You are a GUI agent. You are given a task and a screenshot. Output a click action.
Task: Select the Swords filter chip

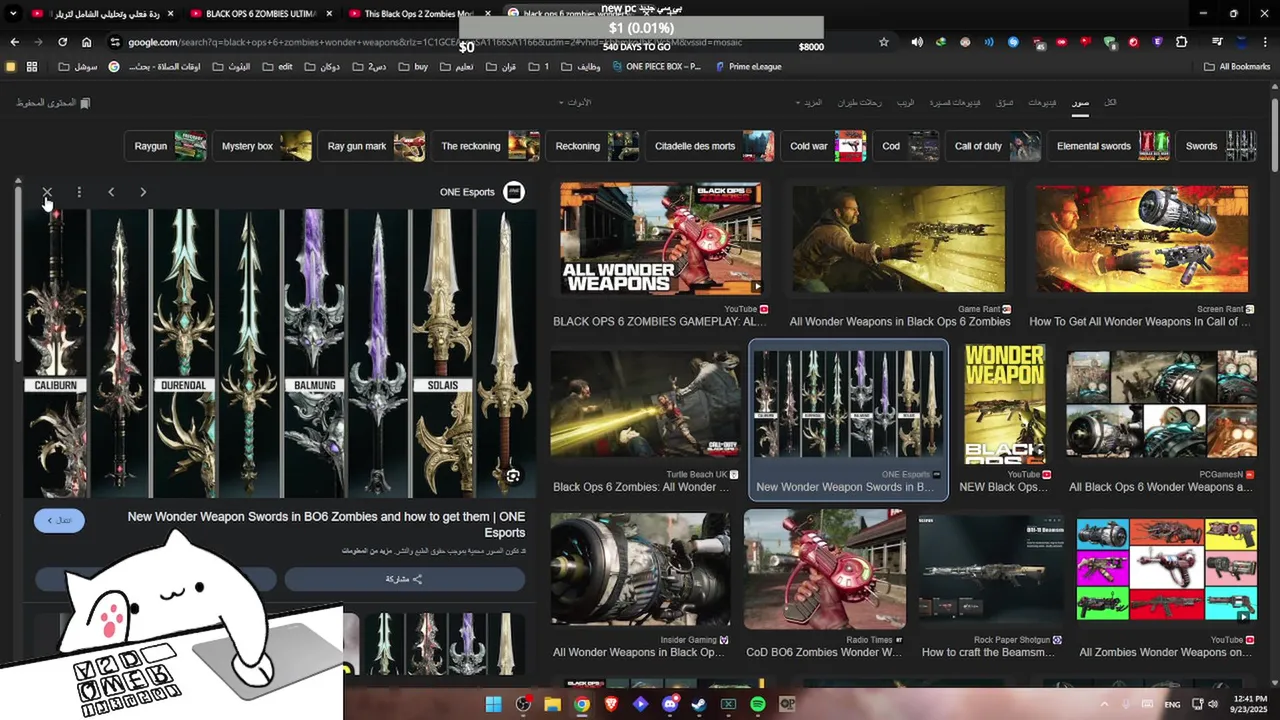click(x=1216, y=146)
